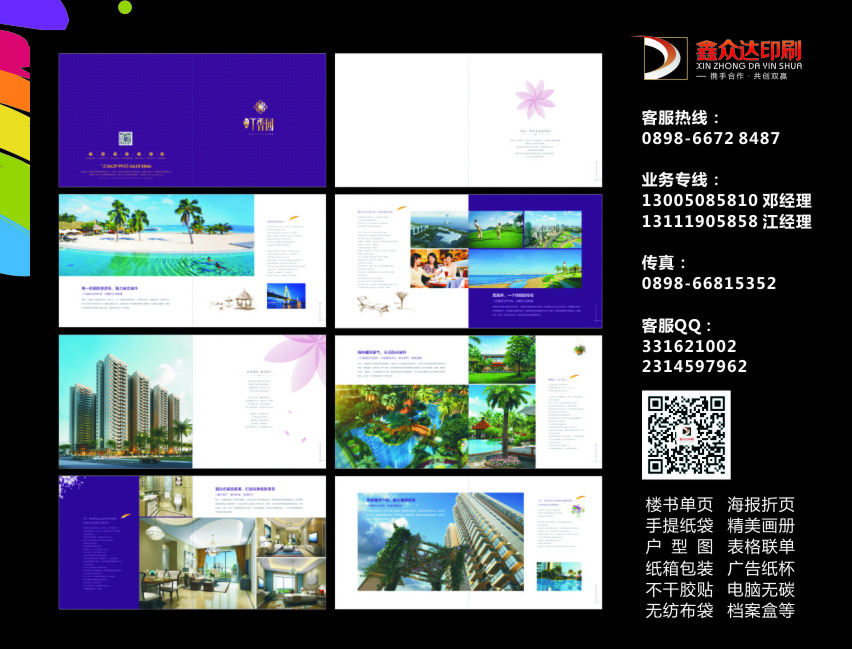
Task: Click the 楼书单页 service label
Action: [x=680, y=503]
